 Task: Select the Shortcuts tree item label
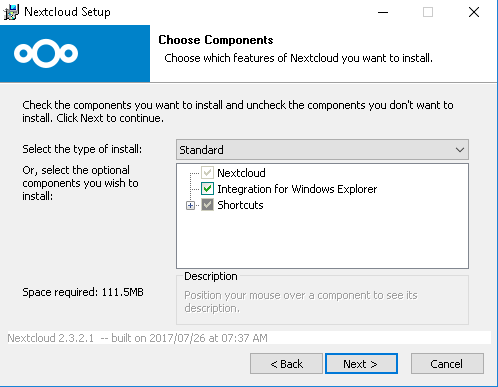[240, 205]
